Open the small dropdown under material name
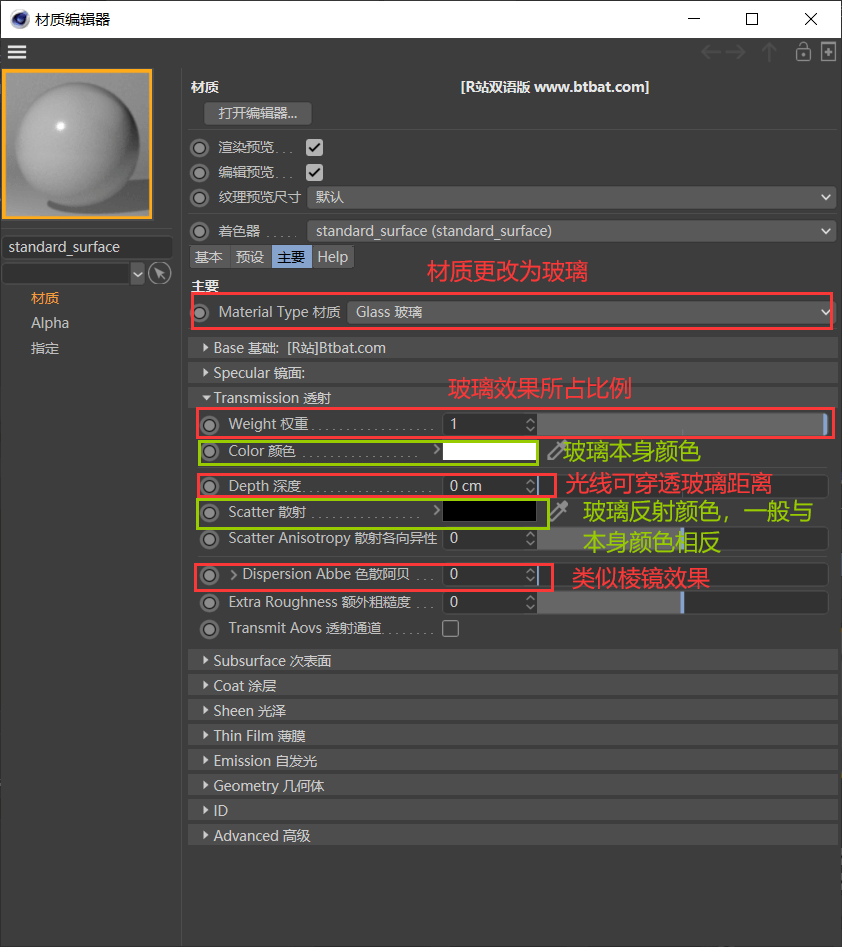This screenshot has width=842, height=947. pyautogui.click(x=137, y=274)
